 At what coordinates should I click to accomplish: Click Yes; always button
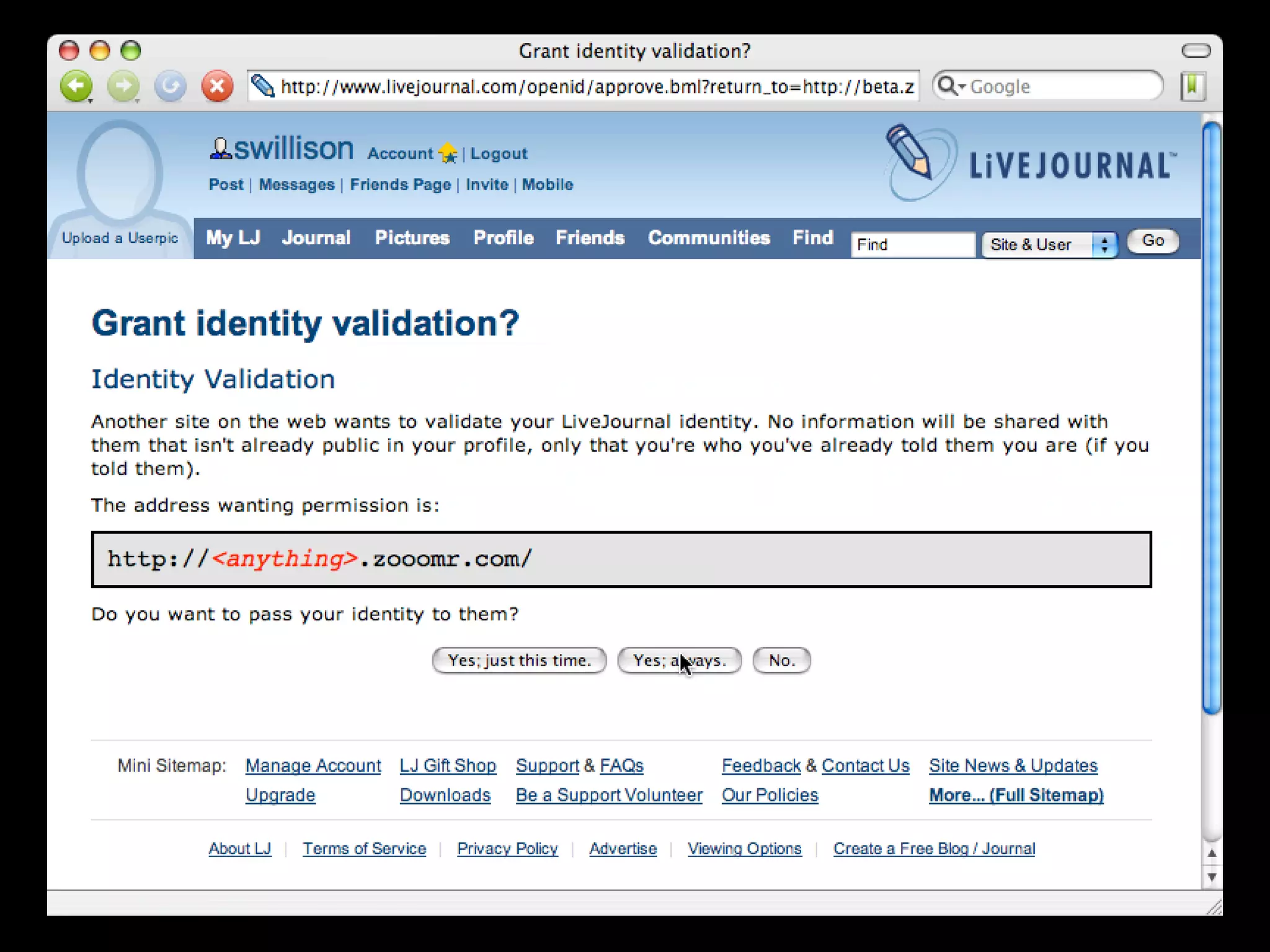pyautogui.click(x=680, y=661)
